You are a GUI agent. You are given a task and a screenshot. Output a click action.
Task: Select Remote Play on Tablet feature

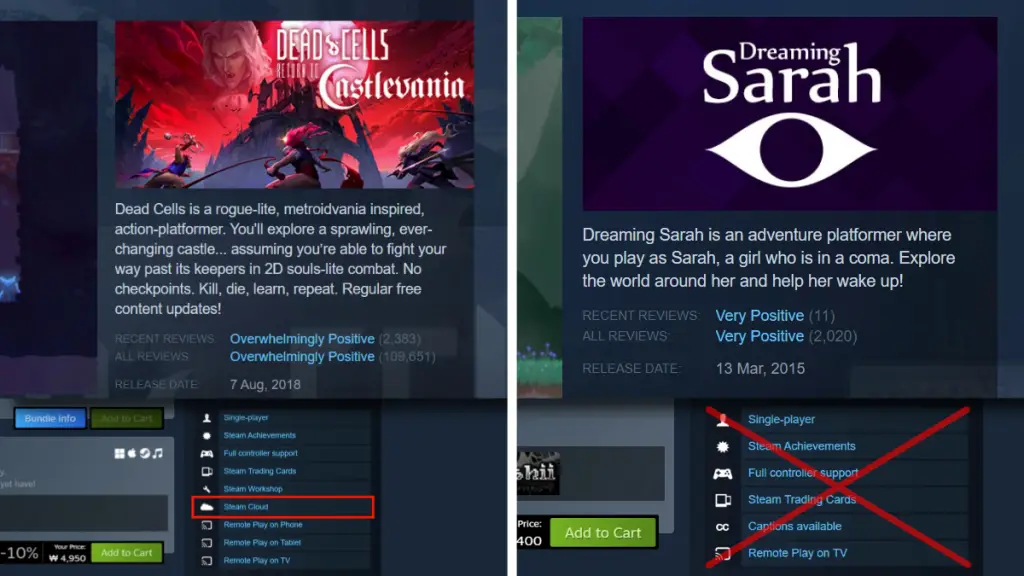pos(262,543)
